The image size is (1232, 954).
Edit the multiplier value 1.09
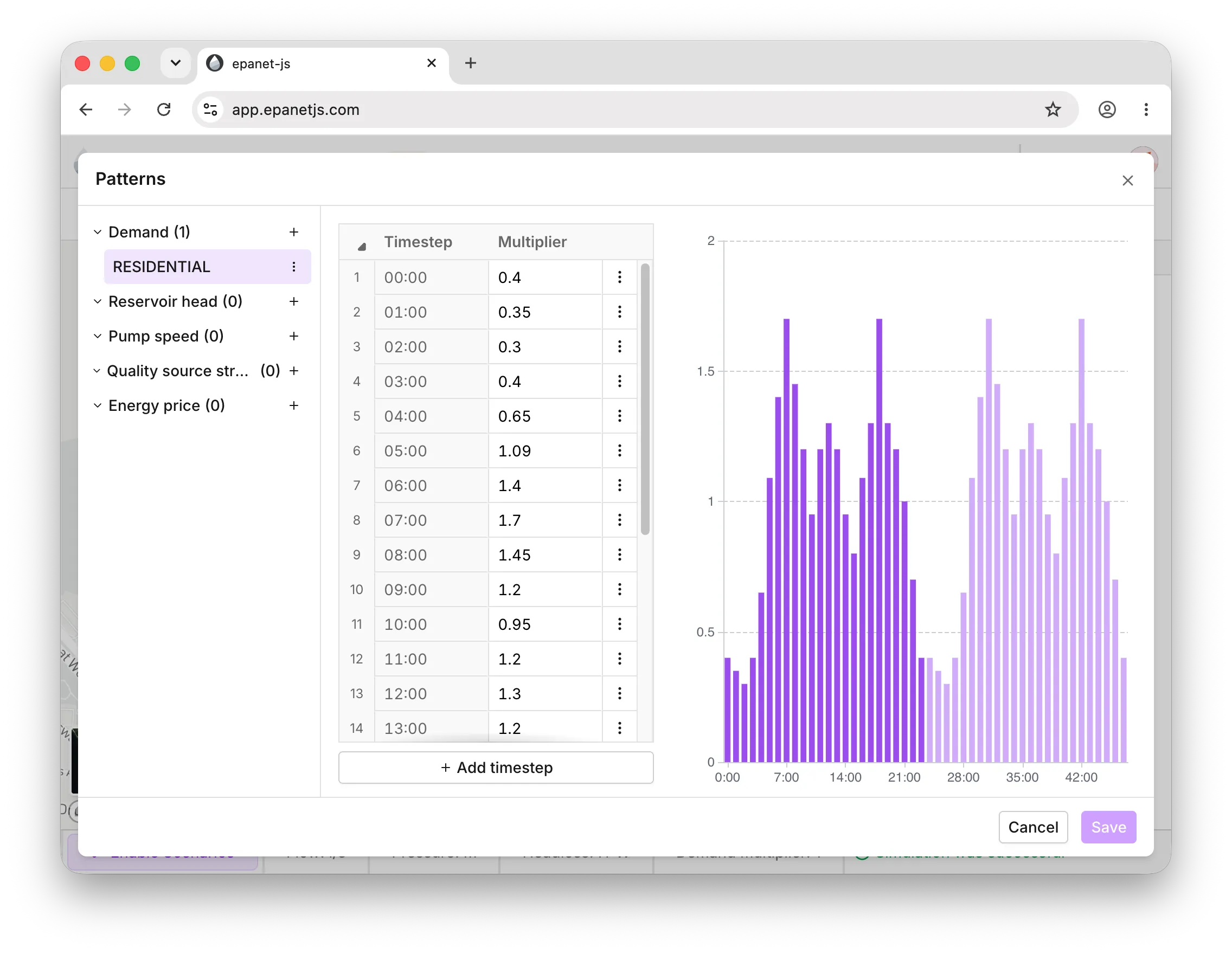(x=545, y=450)
